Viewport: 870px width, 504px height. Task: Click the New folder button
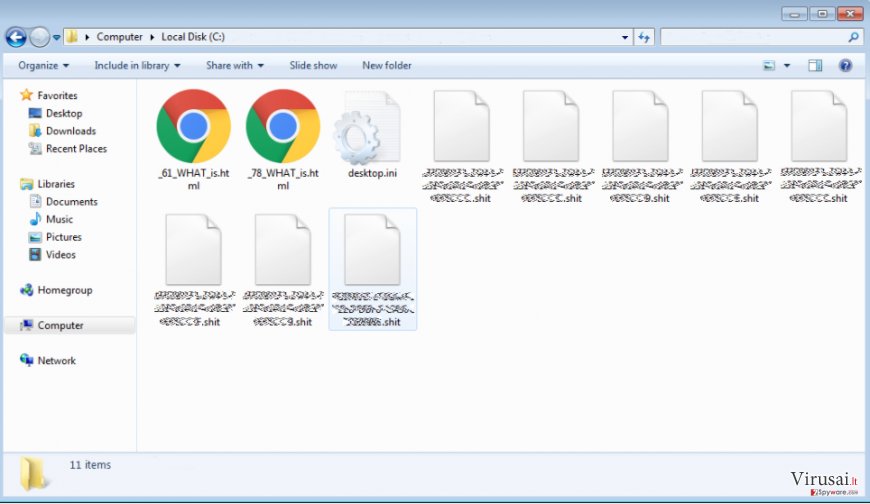[x=387, y=65]
